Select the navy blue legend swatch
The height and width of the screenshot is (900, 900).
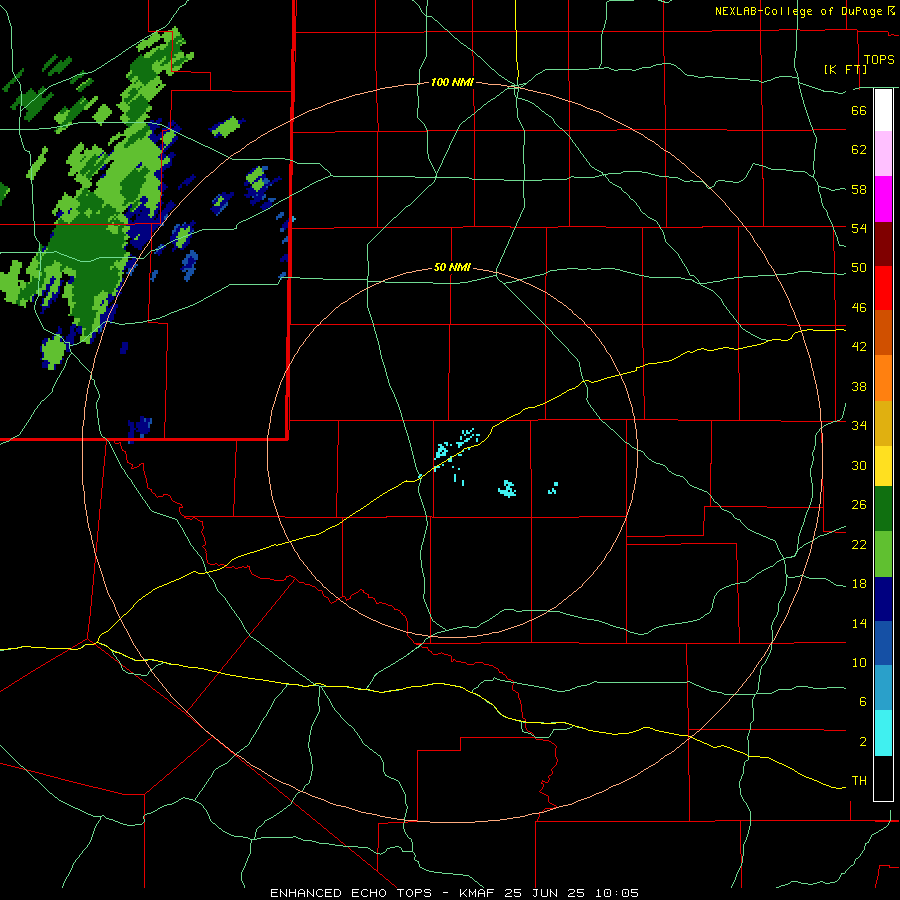883,599
